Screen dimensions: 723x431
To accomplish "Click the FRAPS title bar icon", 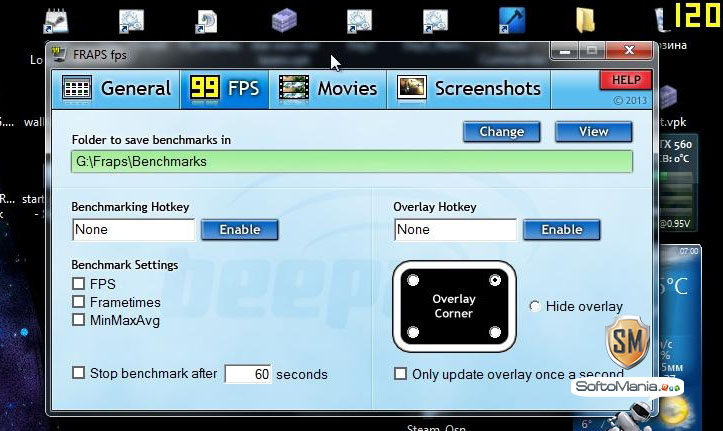I will click(x=59, y=54).
